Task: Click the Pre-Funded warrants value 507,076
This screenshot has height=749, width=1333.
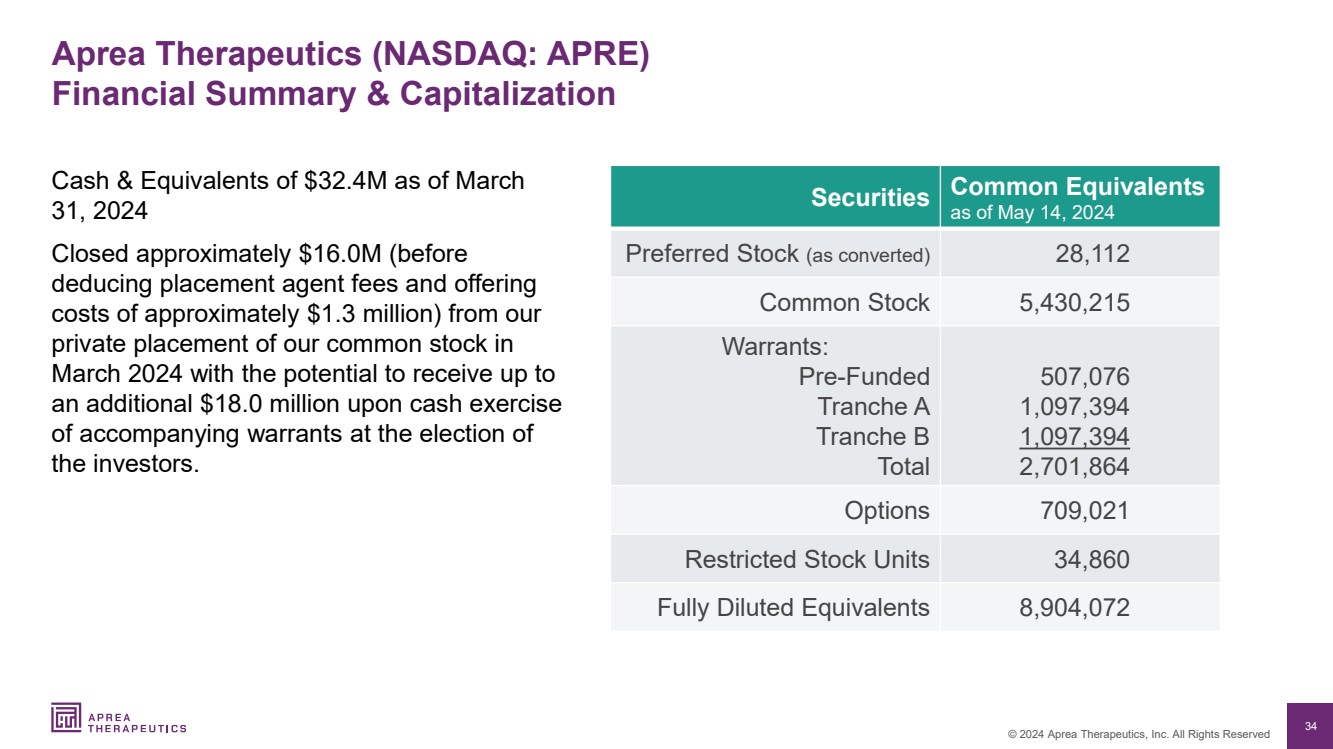Action: pyautogui.click(x=1084, y=377)
